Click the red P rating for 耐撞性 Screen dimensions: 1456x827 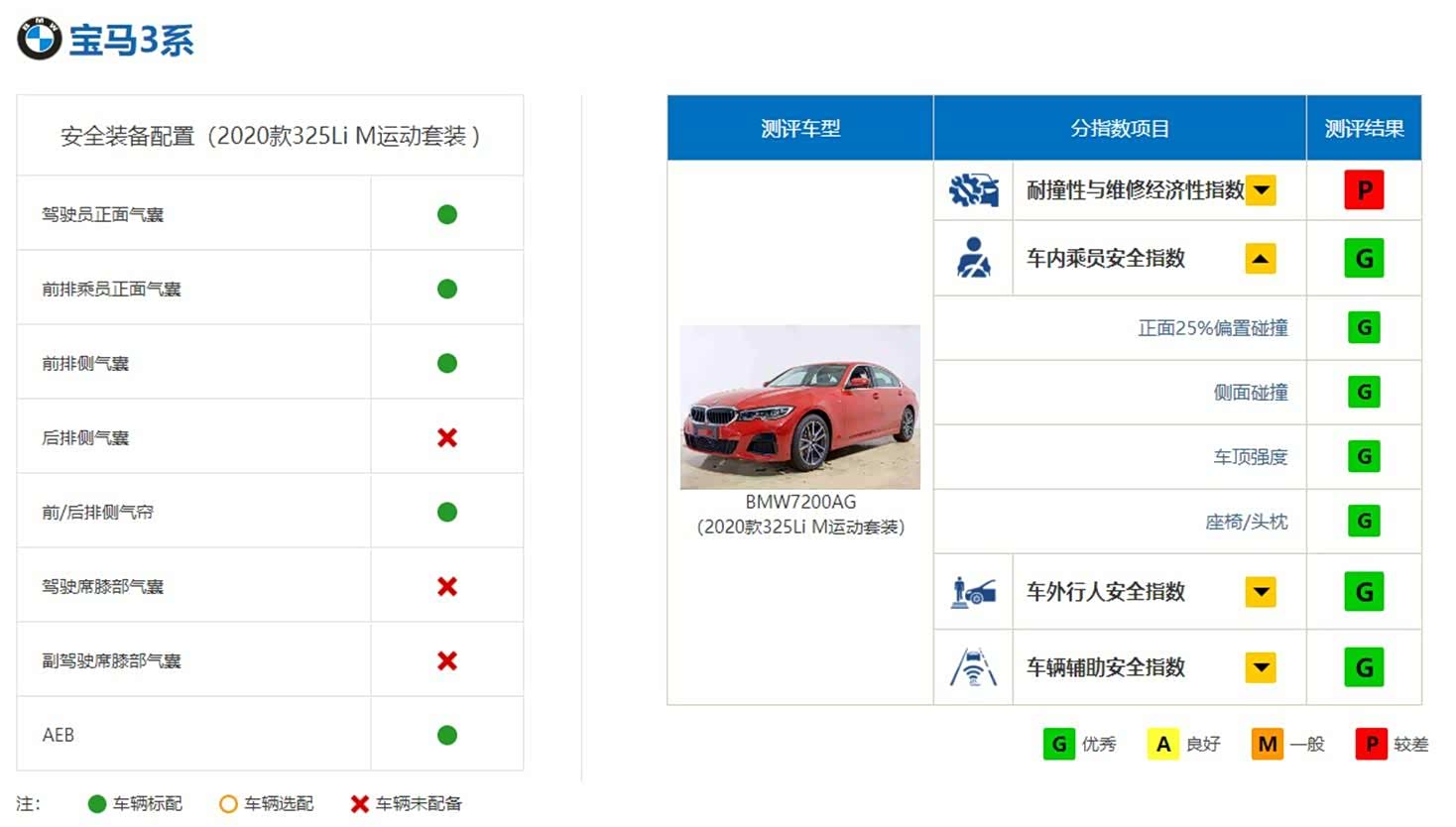pyautogui.click(x=1364, y=190)
